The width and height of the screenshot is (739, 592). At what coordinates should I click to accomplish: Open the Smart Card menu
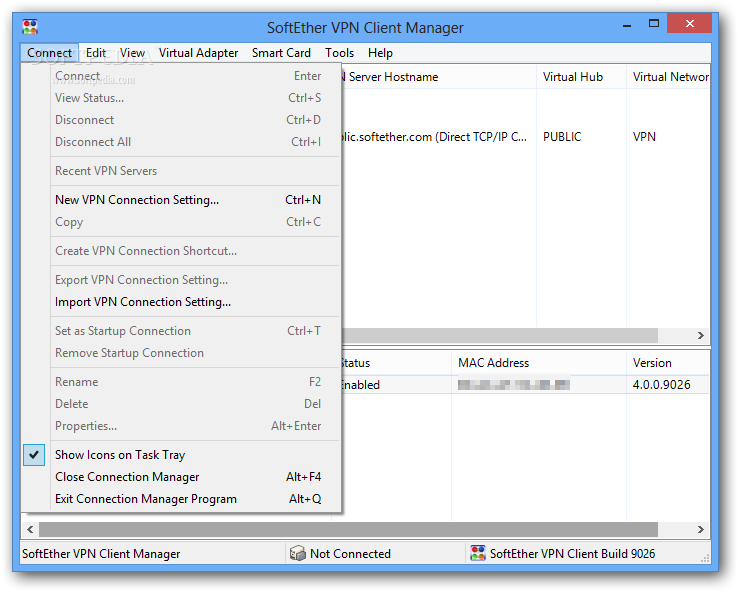(x=281, y=53)
